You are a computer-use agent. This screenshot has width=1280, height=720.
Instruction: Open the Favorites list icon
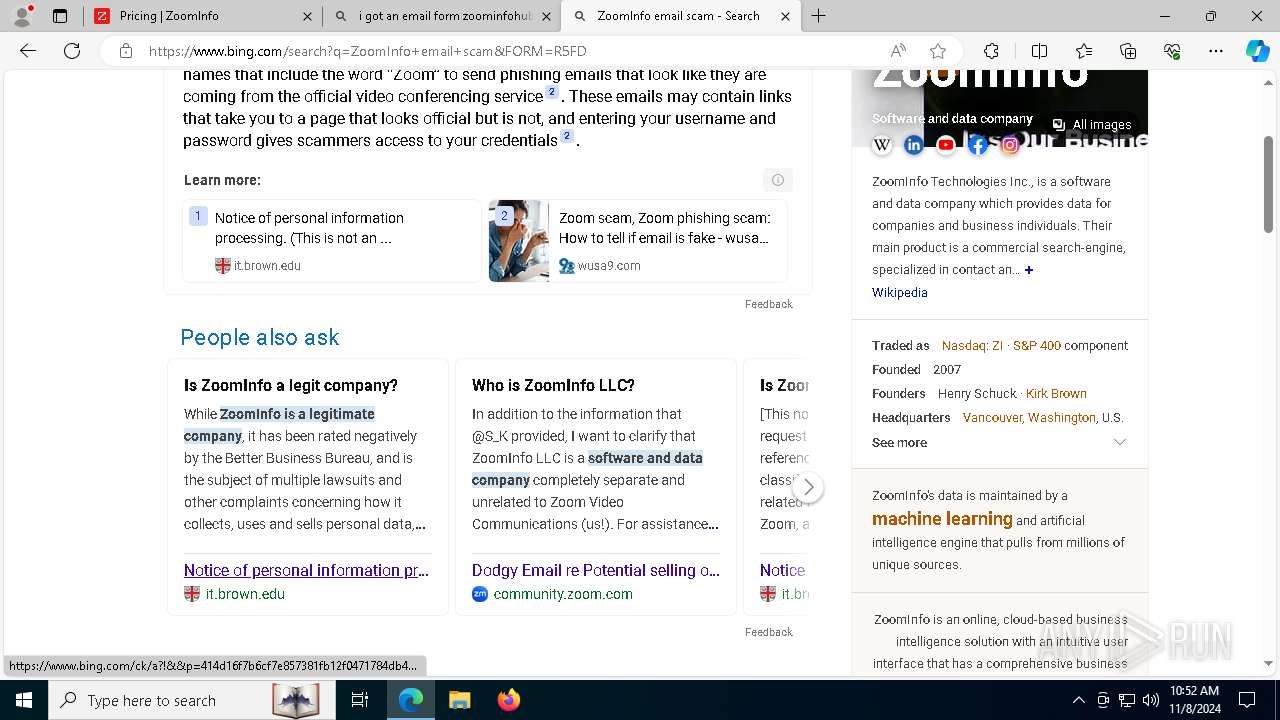click(1084, 51)
